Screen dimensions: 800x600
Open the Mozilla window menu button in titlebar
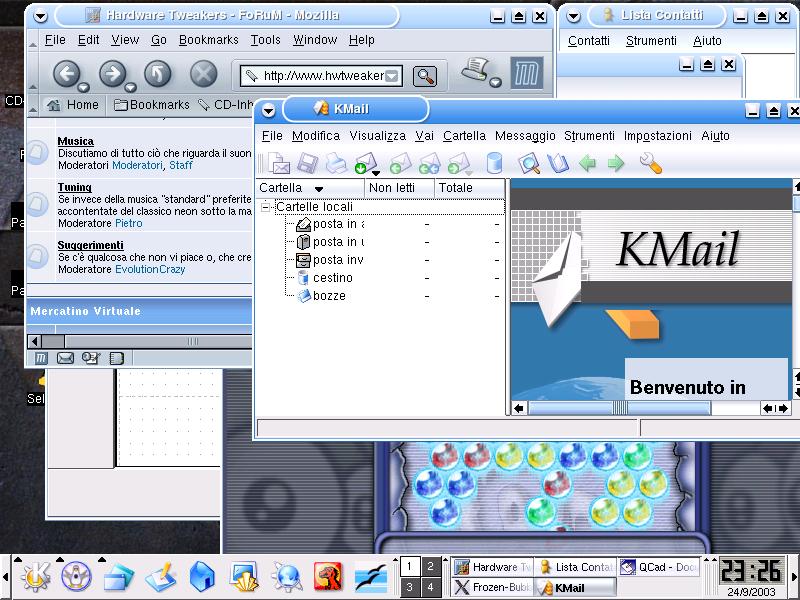(x=40, y=16)
